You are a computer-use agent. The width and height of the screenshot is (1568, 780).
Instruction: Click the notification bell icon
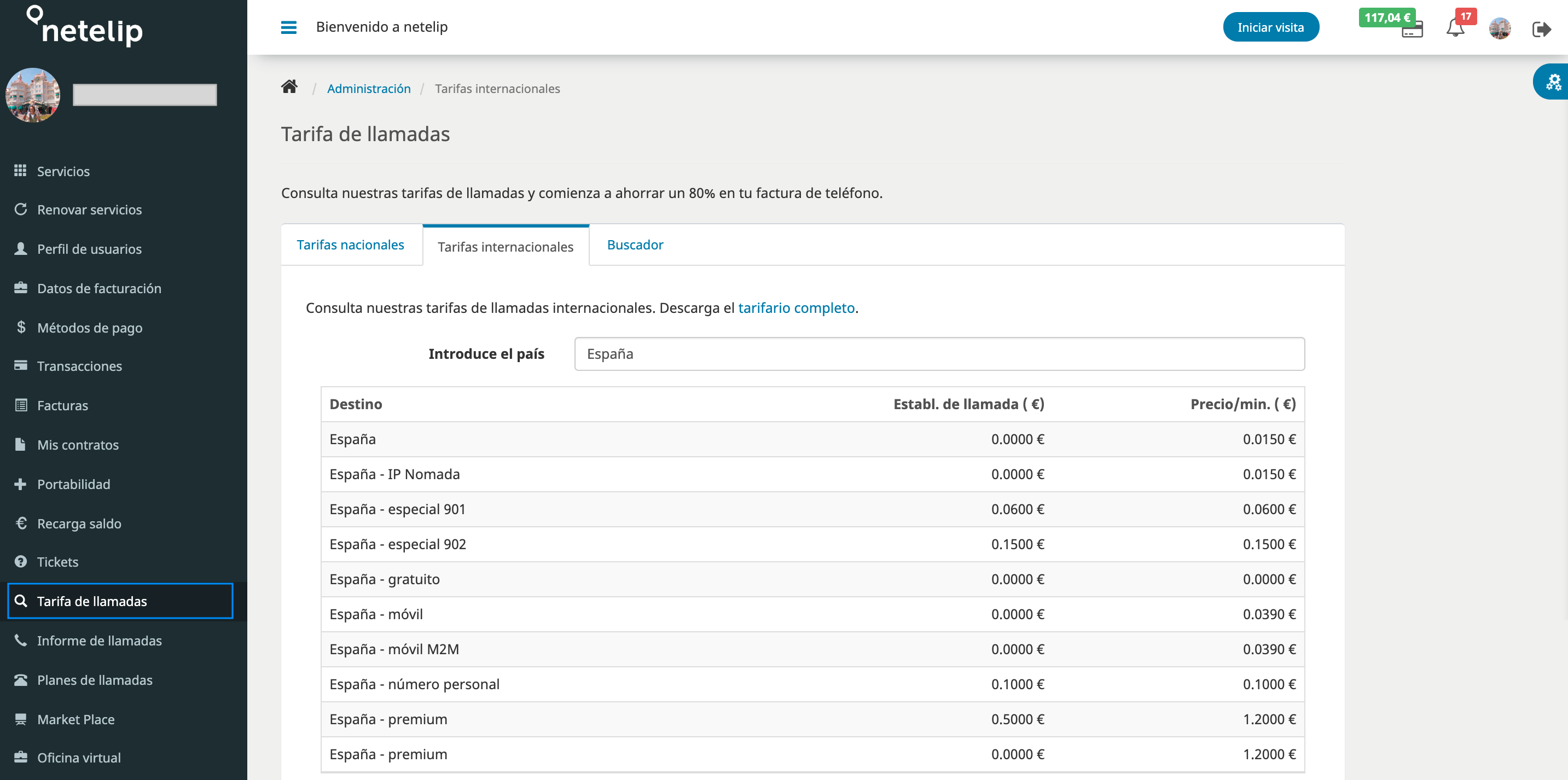pyautogui.click(x=1455, y=27)
